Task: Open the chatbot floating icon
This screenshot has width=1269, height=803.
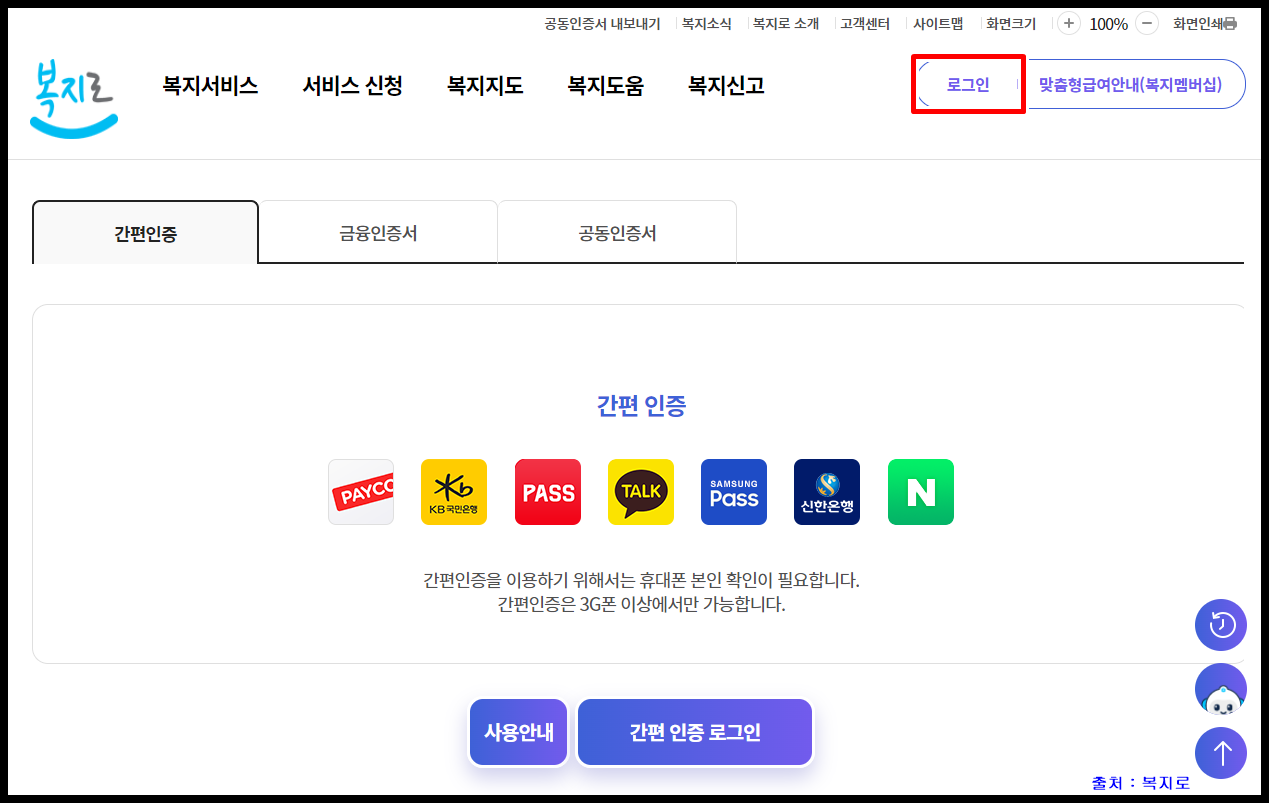Action: point(1220,689)
